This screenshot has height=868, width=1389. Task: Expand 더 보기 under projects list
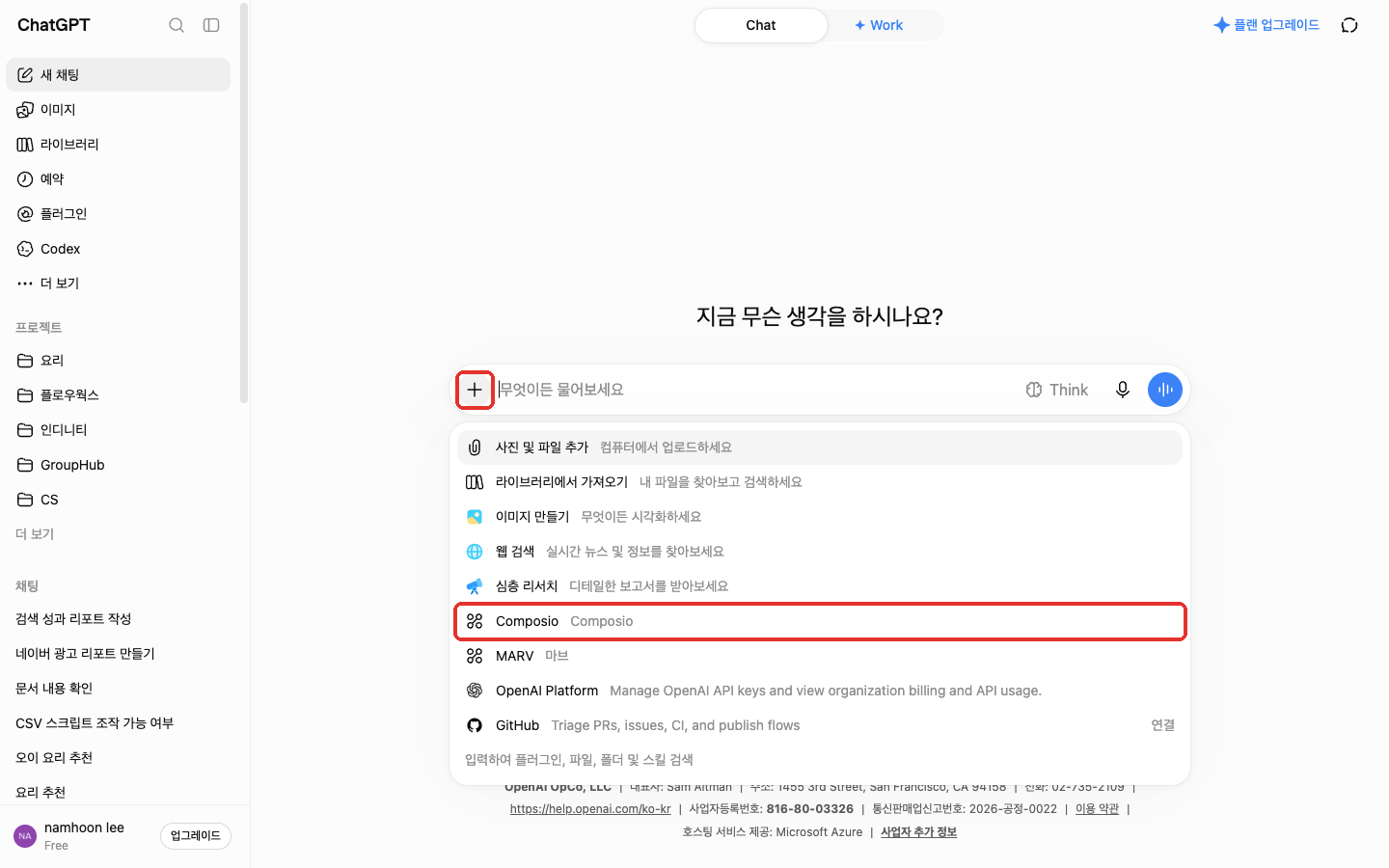(x=35, y=534)
